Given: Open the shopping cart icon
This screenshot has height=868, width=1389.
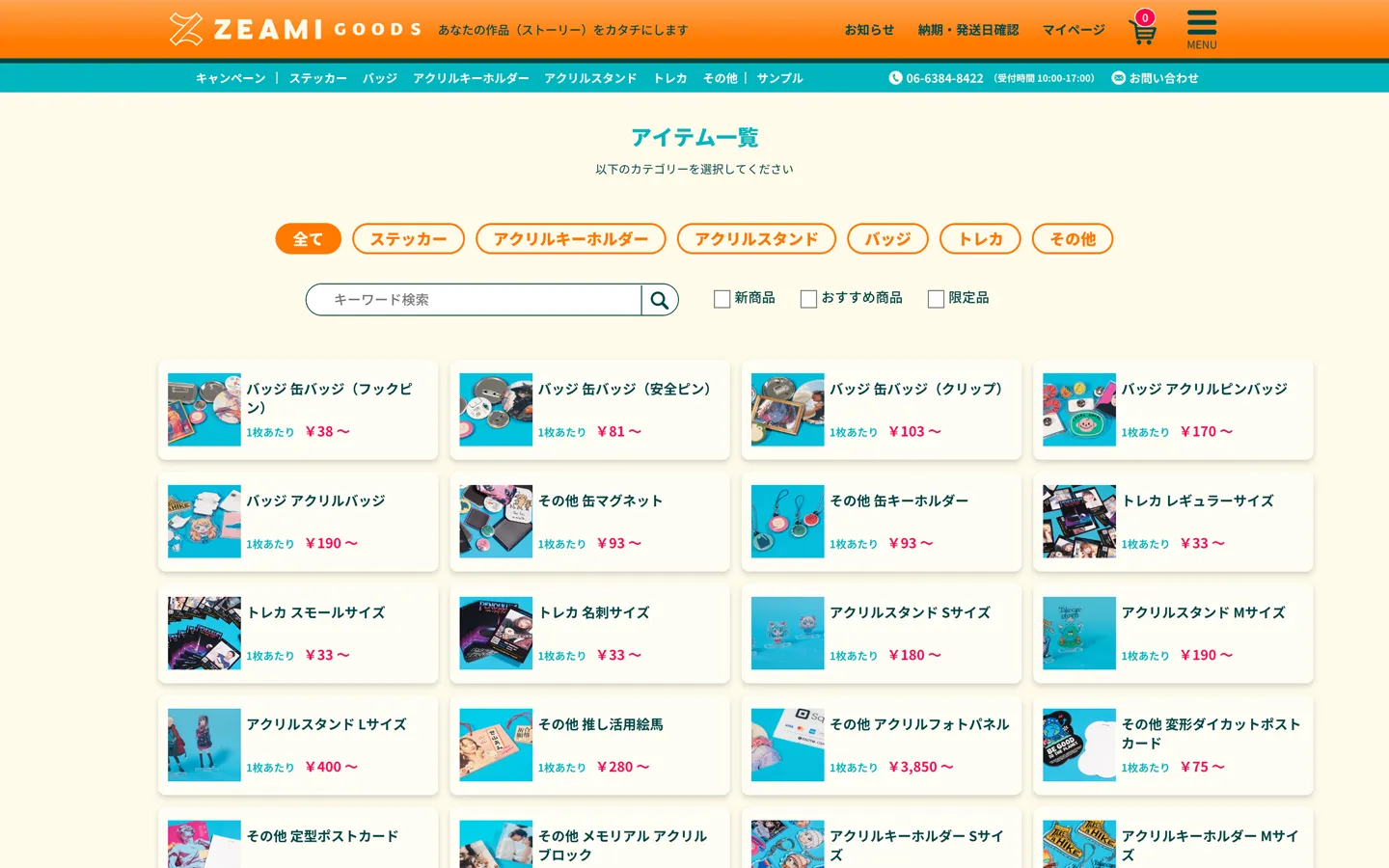Looking at the screenshot, I should click(x=1142, y=30).
